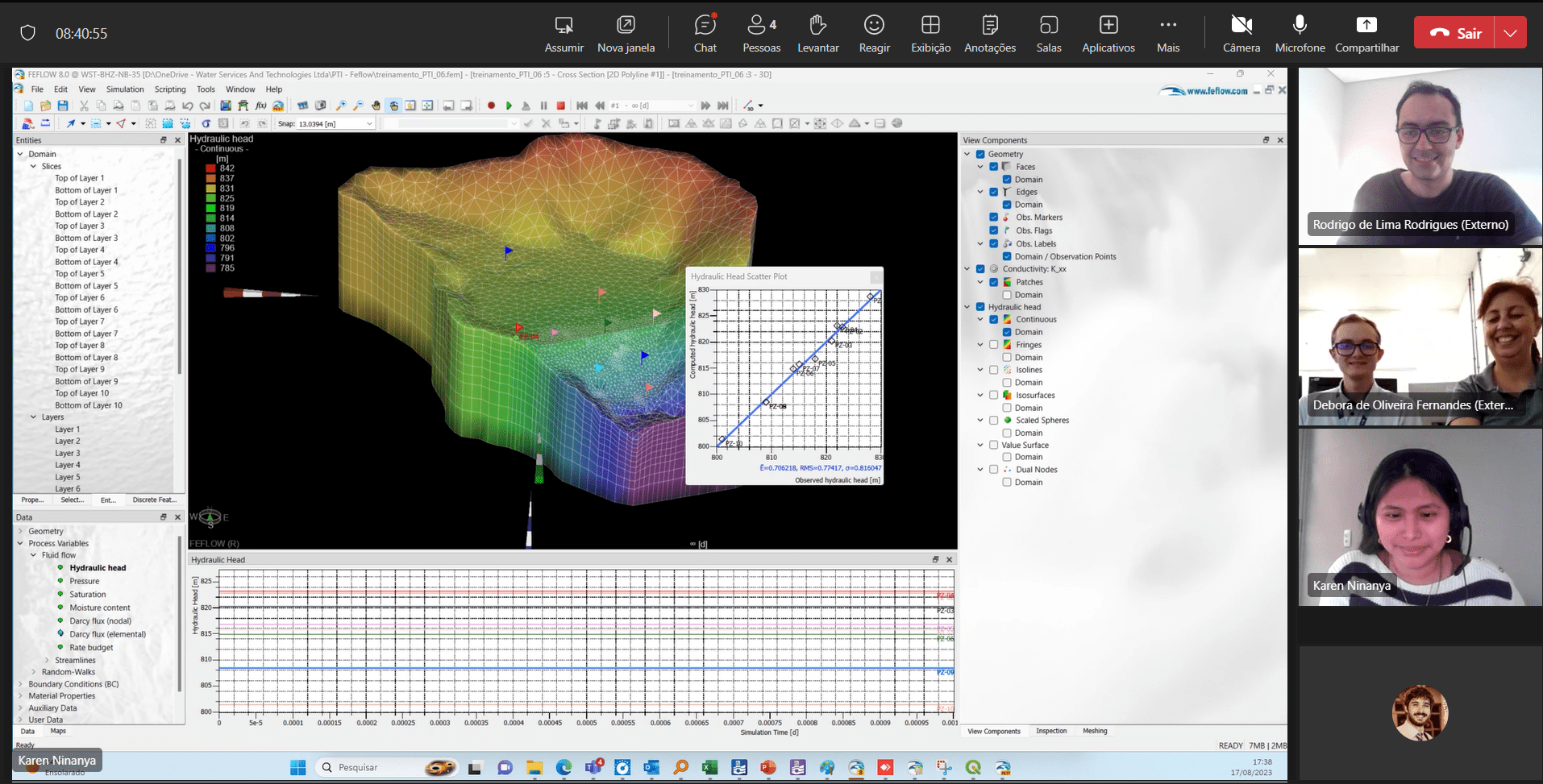The height and width of the screenshot is (784, 1543).
Task: Click the Zoom in magnifier icon
Action: [341, 106]
